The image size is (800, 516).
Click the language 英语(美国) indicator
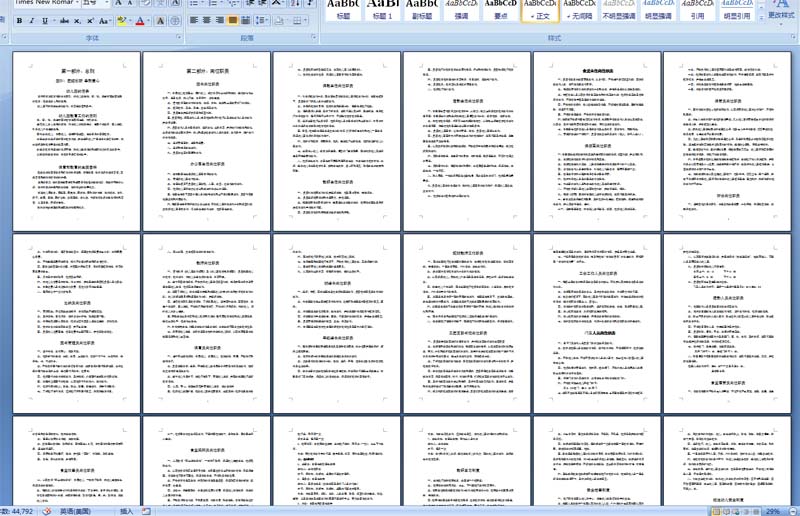click(x=76, y=511)
